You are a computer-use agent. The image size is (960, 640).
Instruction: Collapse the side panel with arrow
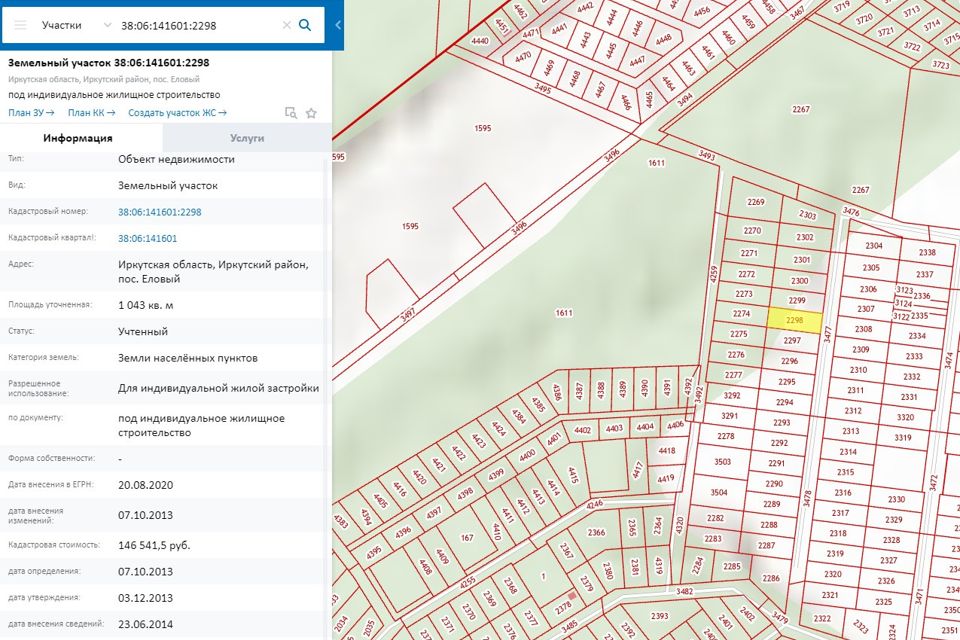(338, 25)
